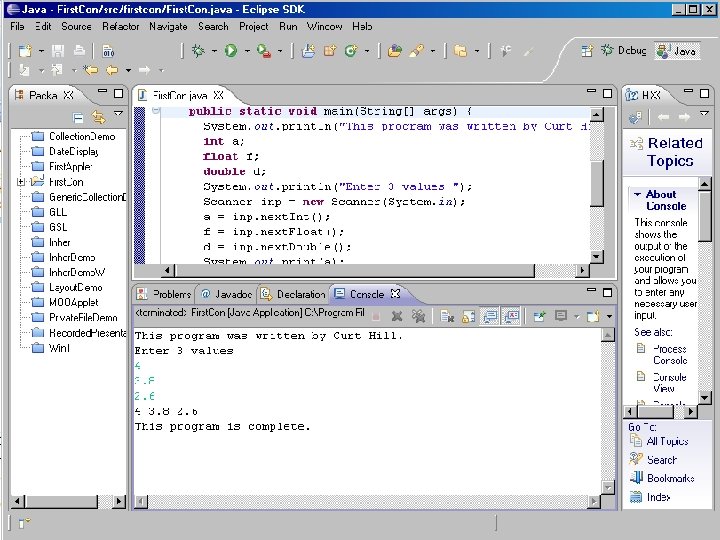Collapse all in the Package Explorer
The image size is (720, 540).
click(x=78, y=117)
